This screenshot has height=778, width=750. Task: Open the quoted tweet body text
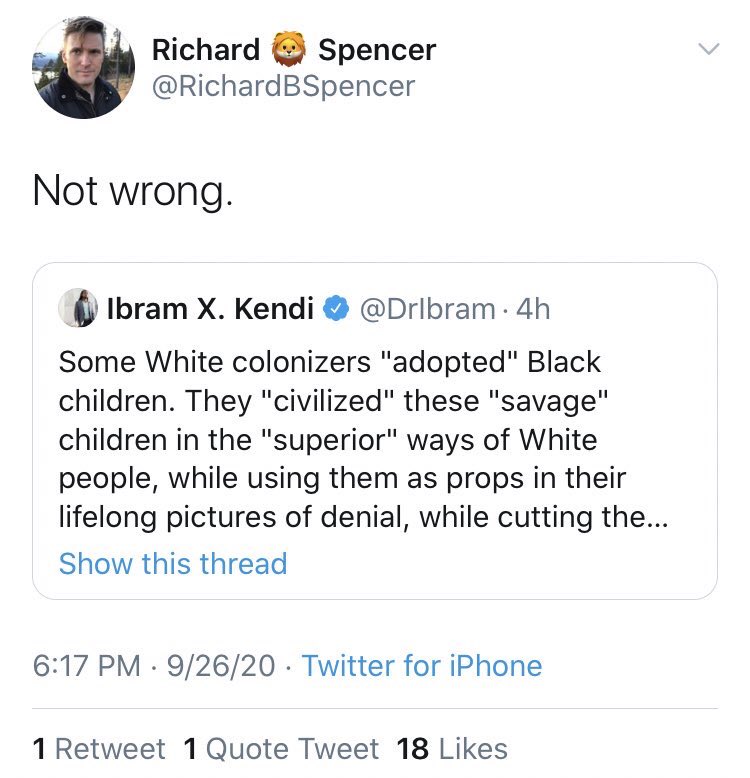point(340,440)
